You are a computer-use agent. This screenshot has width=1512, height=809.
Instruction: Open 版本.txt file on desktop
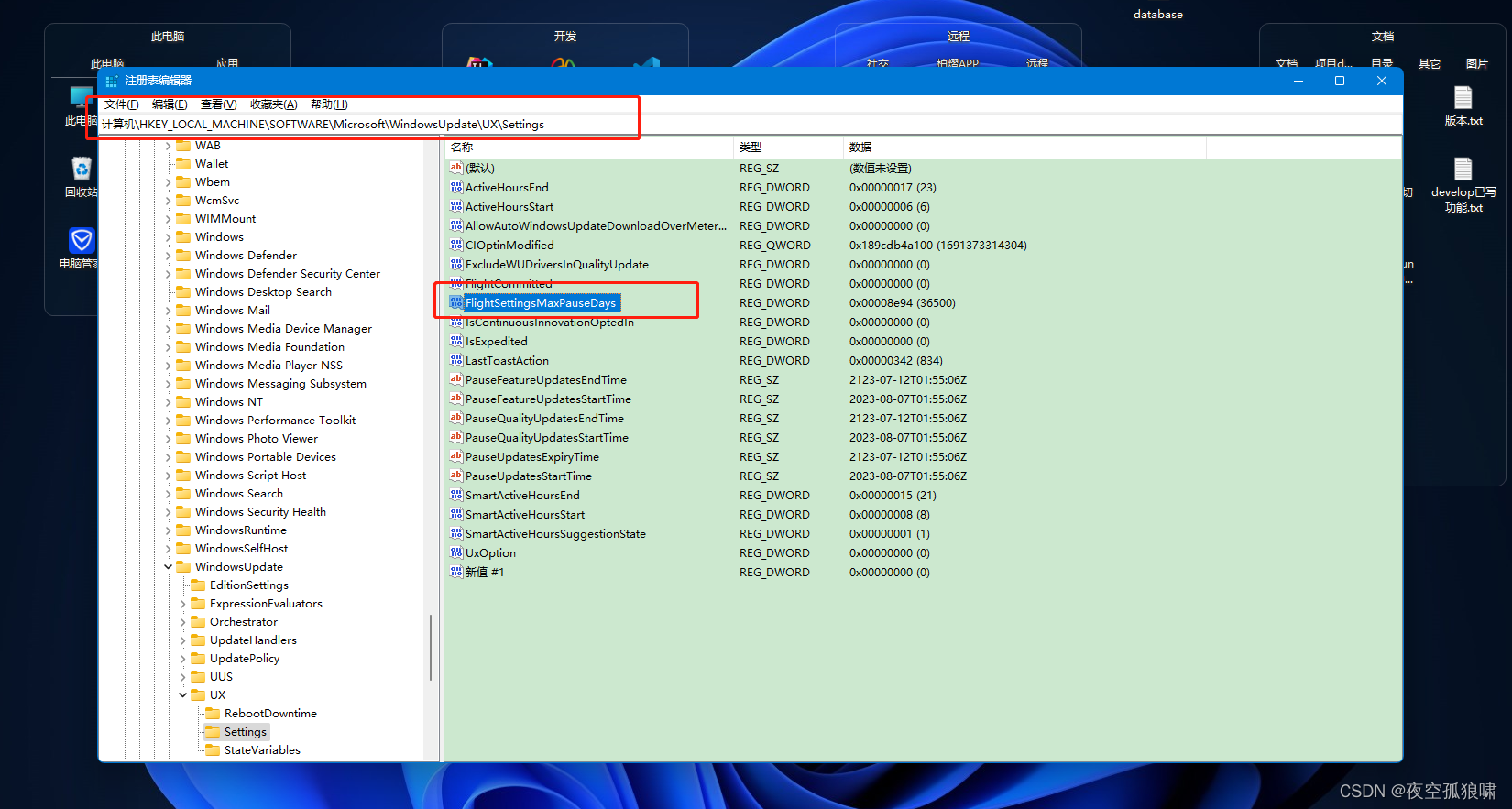[1463, 106]
